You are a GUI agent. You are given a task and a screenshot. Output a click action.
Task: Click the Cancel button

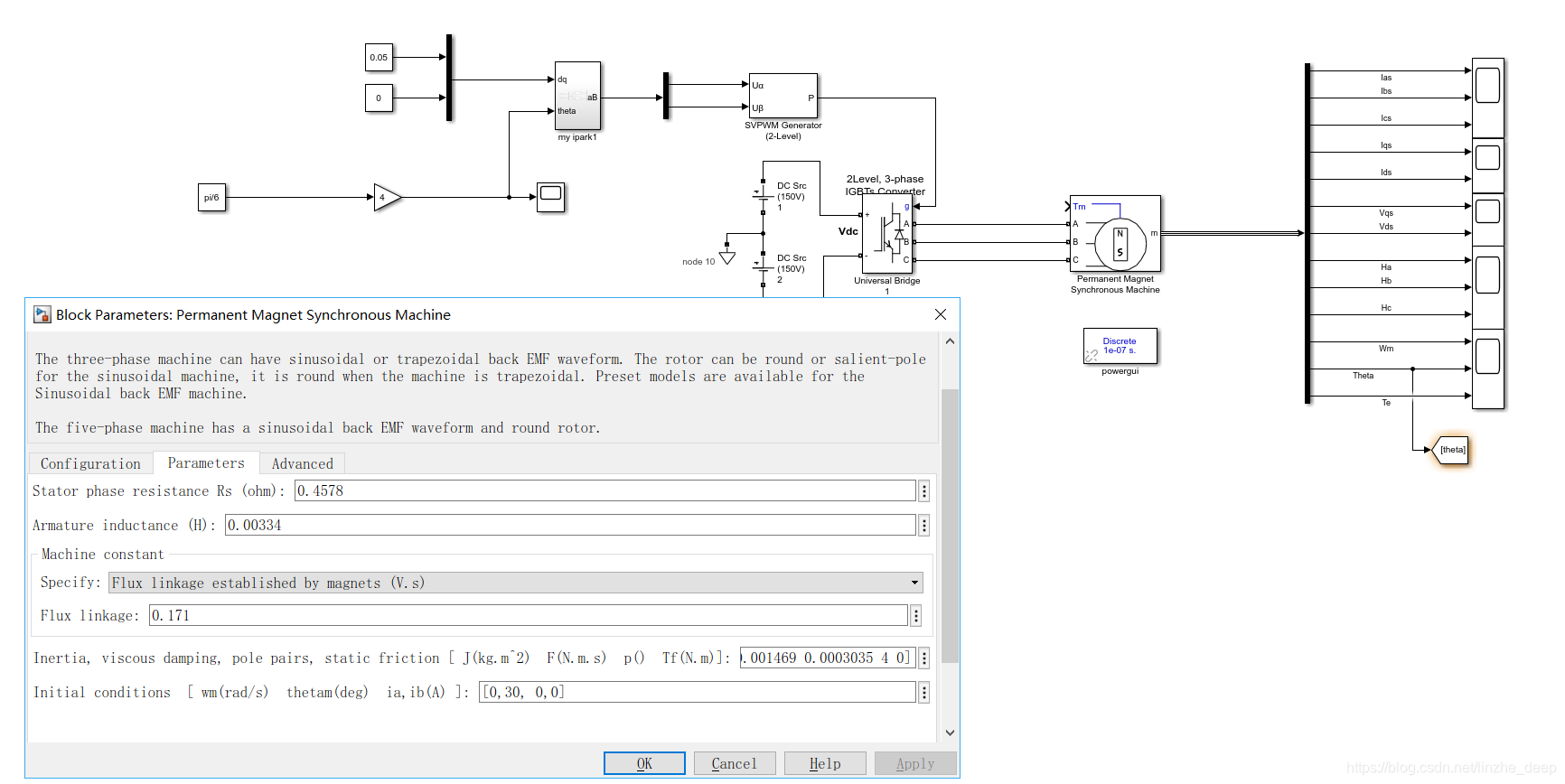[735, 763]
